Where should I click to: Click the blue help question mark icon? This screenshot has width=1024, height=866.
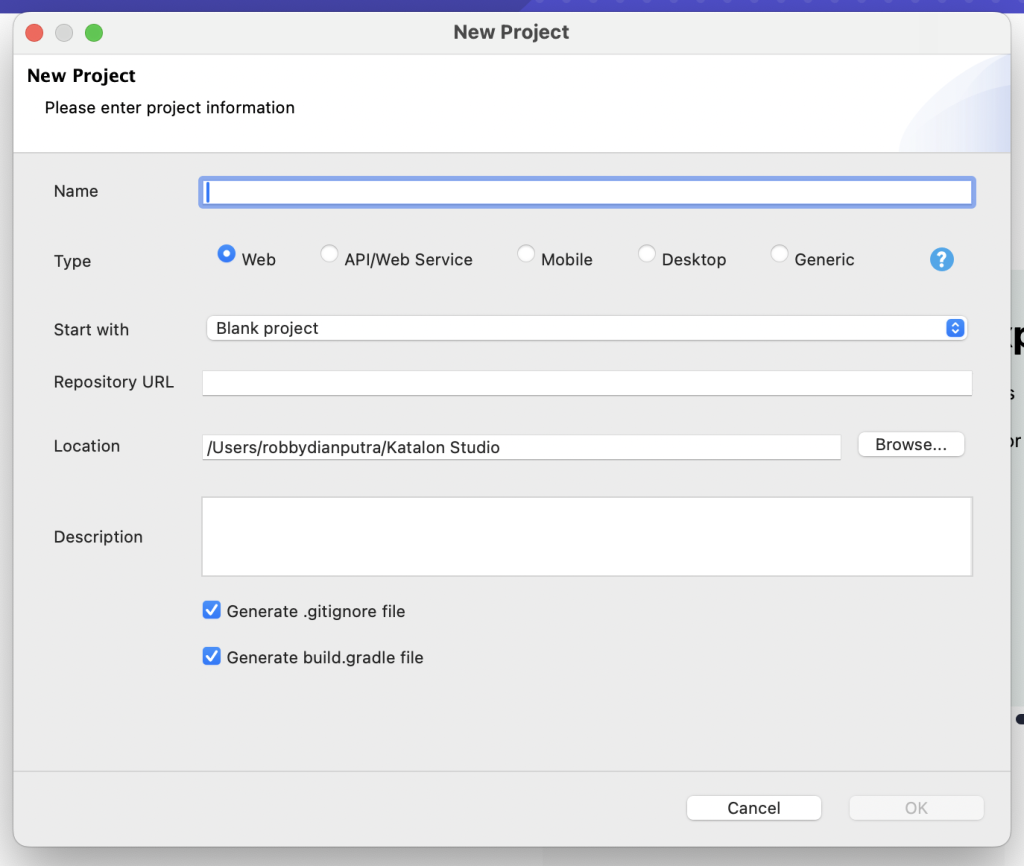(x=941, y=260)
